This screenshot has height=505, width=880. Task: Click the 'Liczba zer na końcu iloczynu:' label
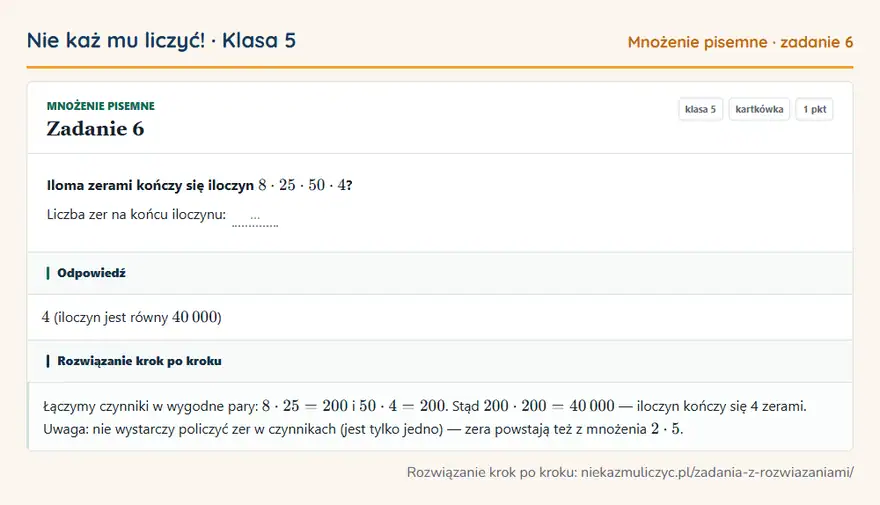click(136, 214)
